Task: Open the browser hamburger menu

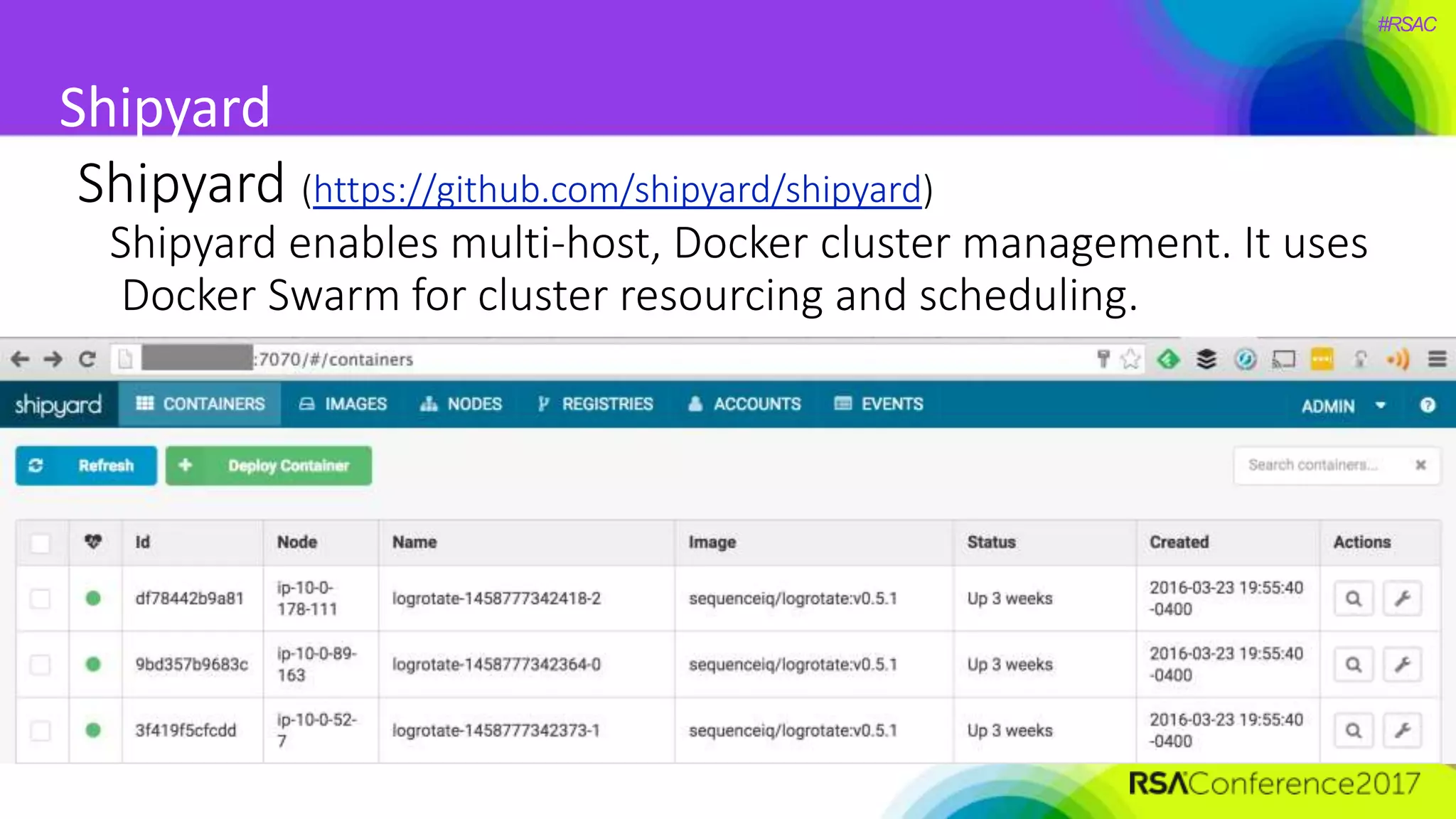Action: coord(1438,359)
